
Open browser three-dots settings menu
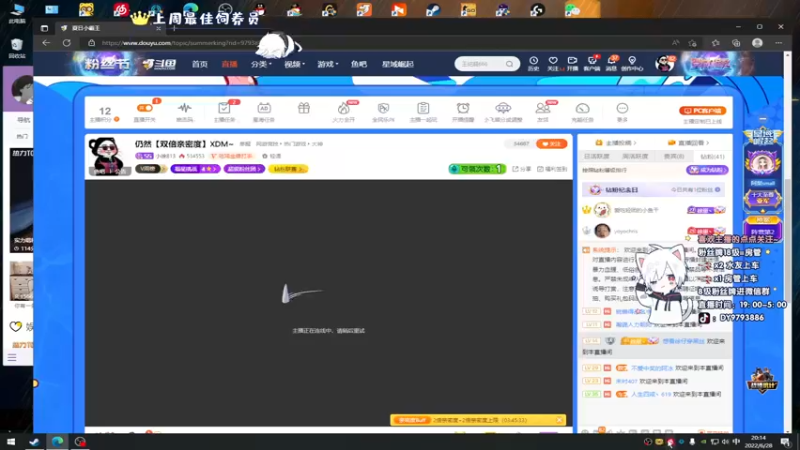click(x=779, y=43)
